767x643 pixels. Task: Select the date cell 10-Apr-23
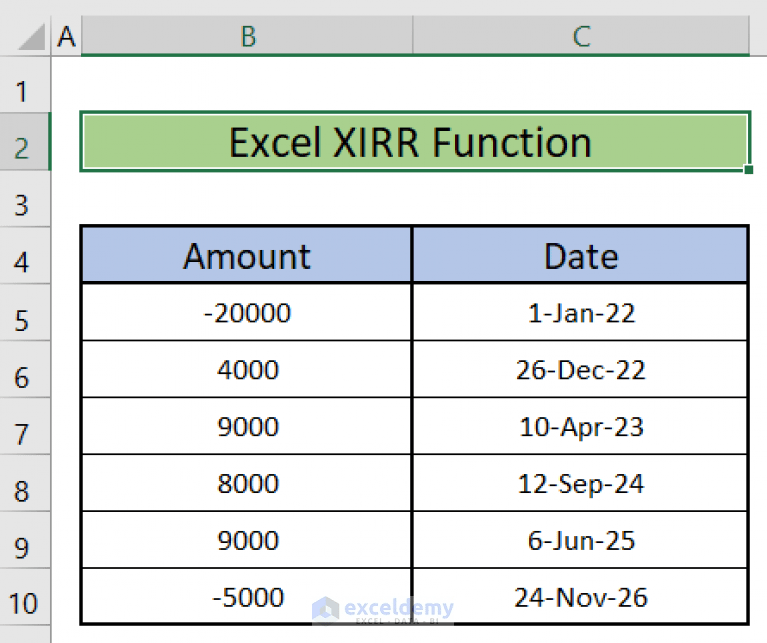[581, 425]
